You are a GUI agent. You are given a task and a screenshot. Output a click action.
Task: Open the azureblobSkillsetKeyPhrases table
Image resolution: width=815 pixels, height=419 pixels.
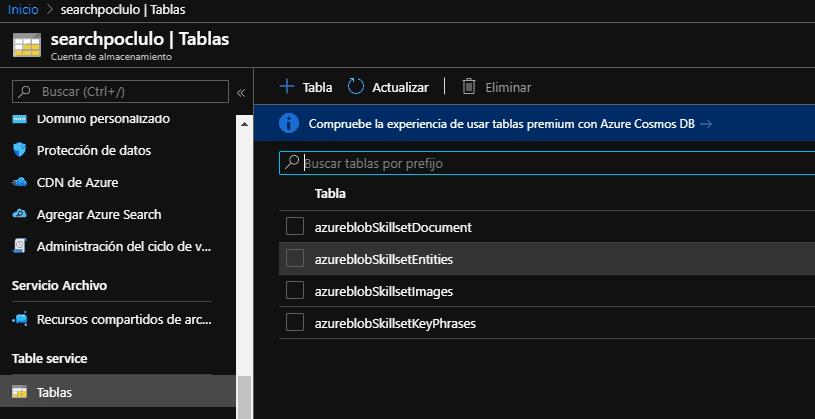coord(395,324)
